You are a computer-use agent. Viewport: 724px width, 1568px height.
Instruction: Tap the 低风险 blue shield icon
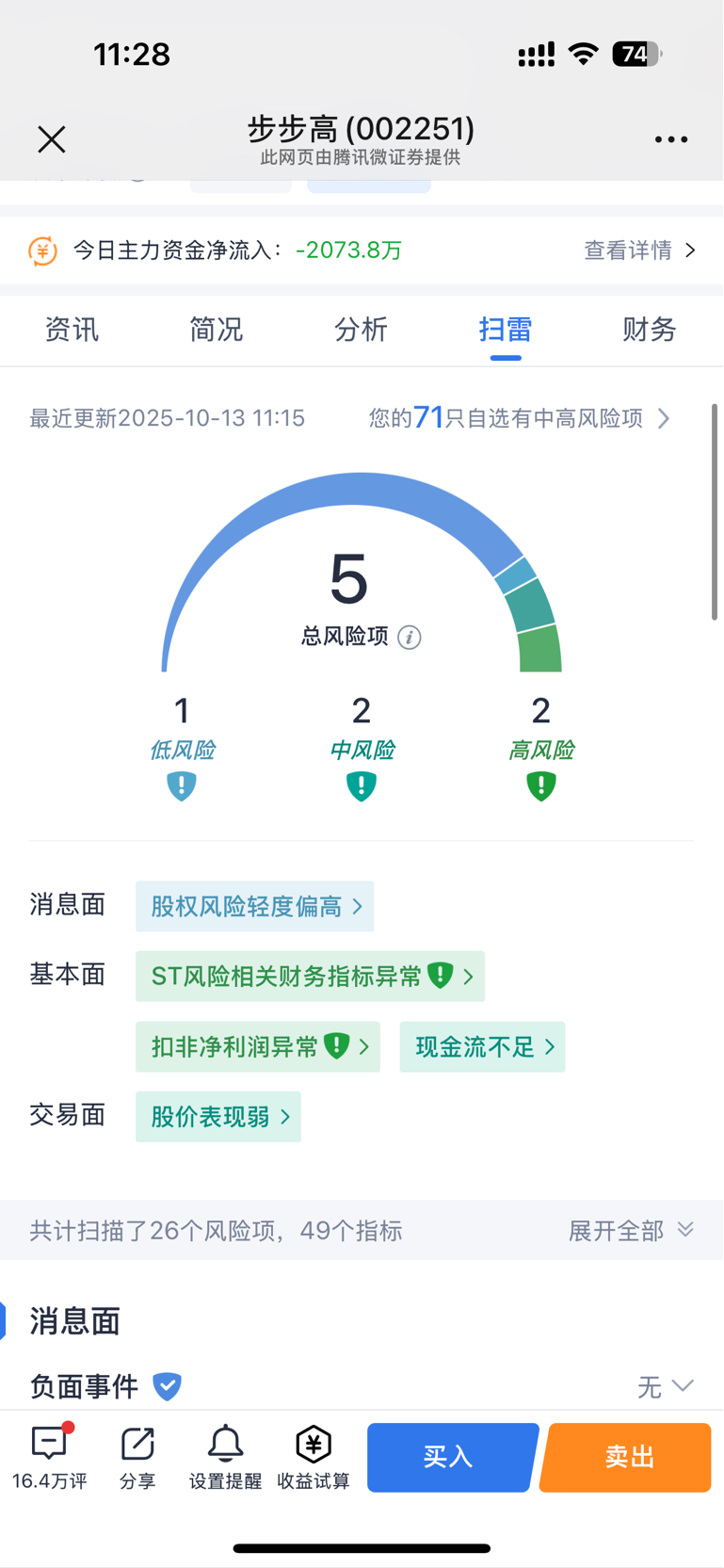pos(182,785)
